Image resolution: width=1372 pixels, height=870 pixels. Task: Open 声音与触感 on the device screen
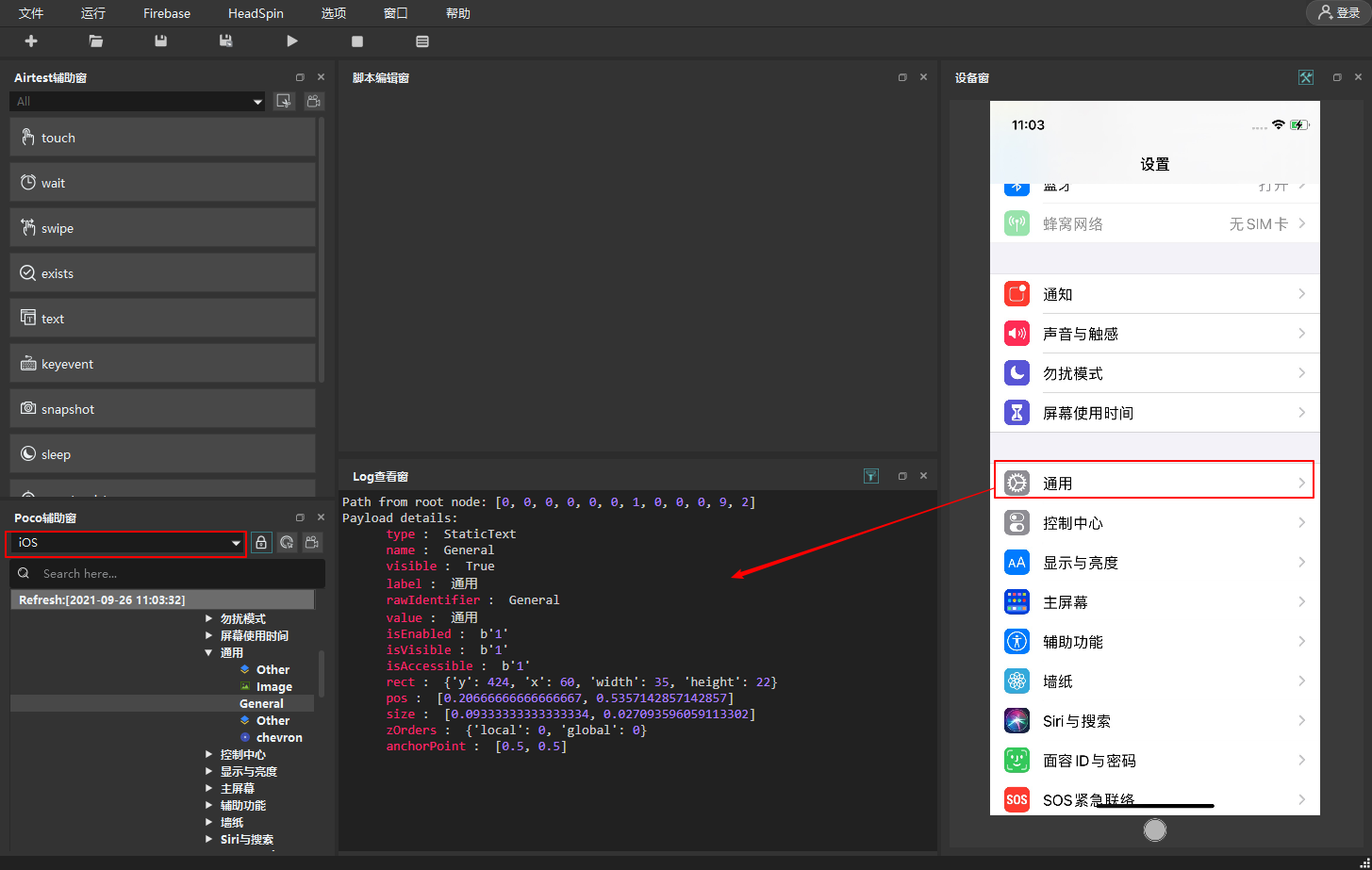[x=1155, y=334]
